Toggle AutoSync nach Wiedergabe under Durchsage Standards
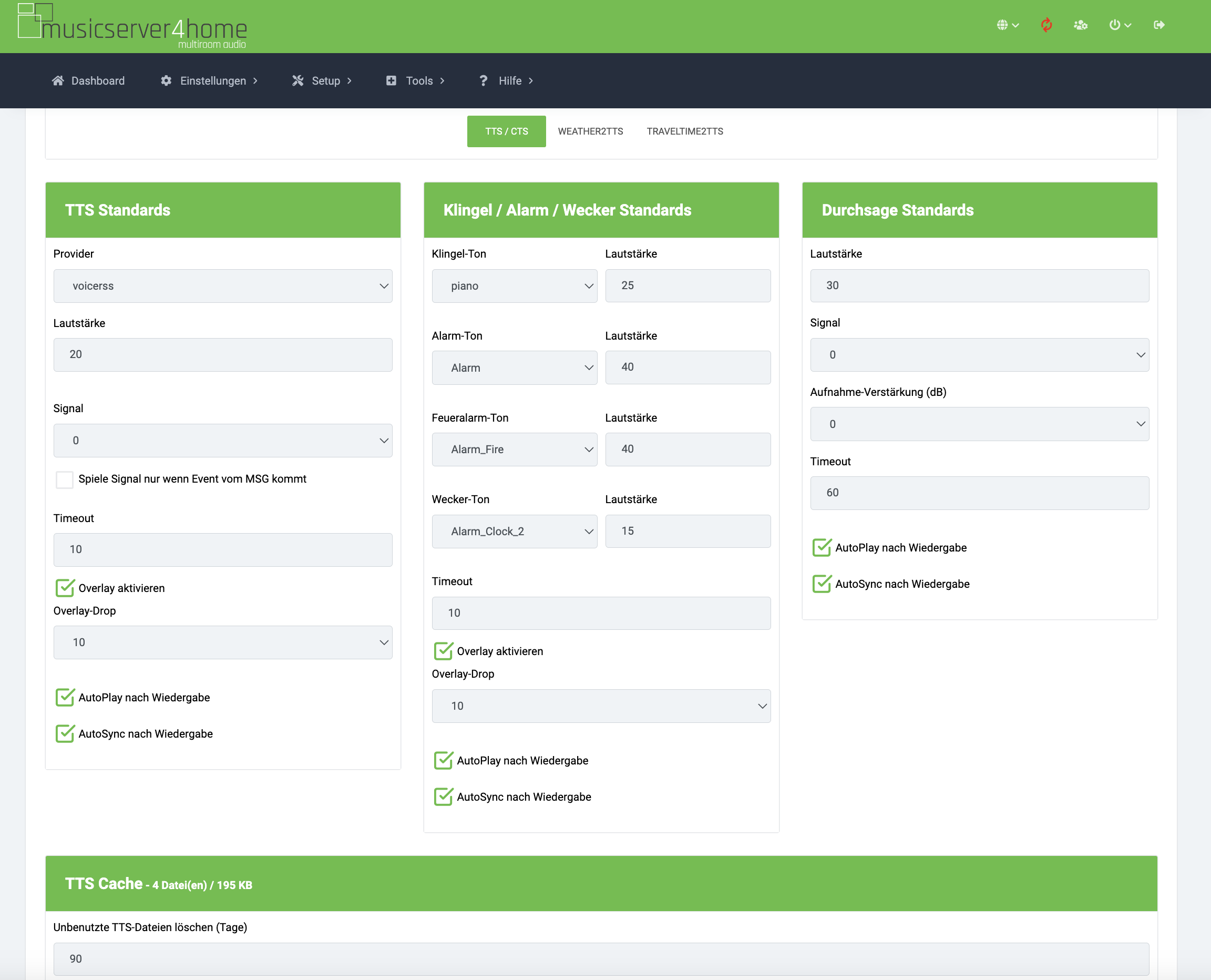The height and width of the screenshot is (980, 1211). 822,584
